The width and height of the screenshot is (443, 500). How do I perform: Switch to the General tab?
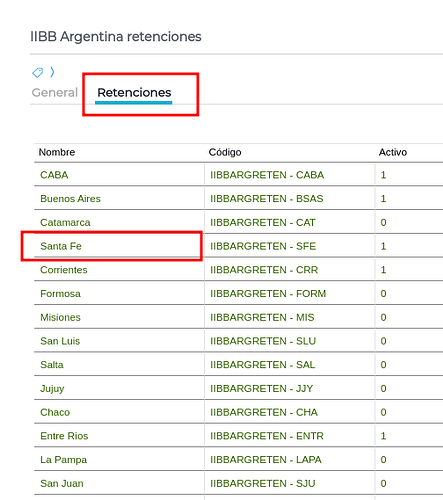coord(55,93)
